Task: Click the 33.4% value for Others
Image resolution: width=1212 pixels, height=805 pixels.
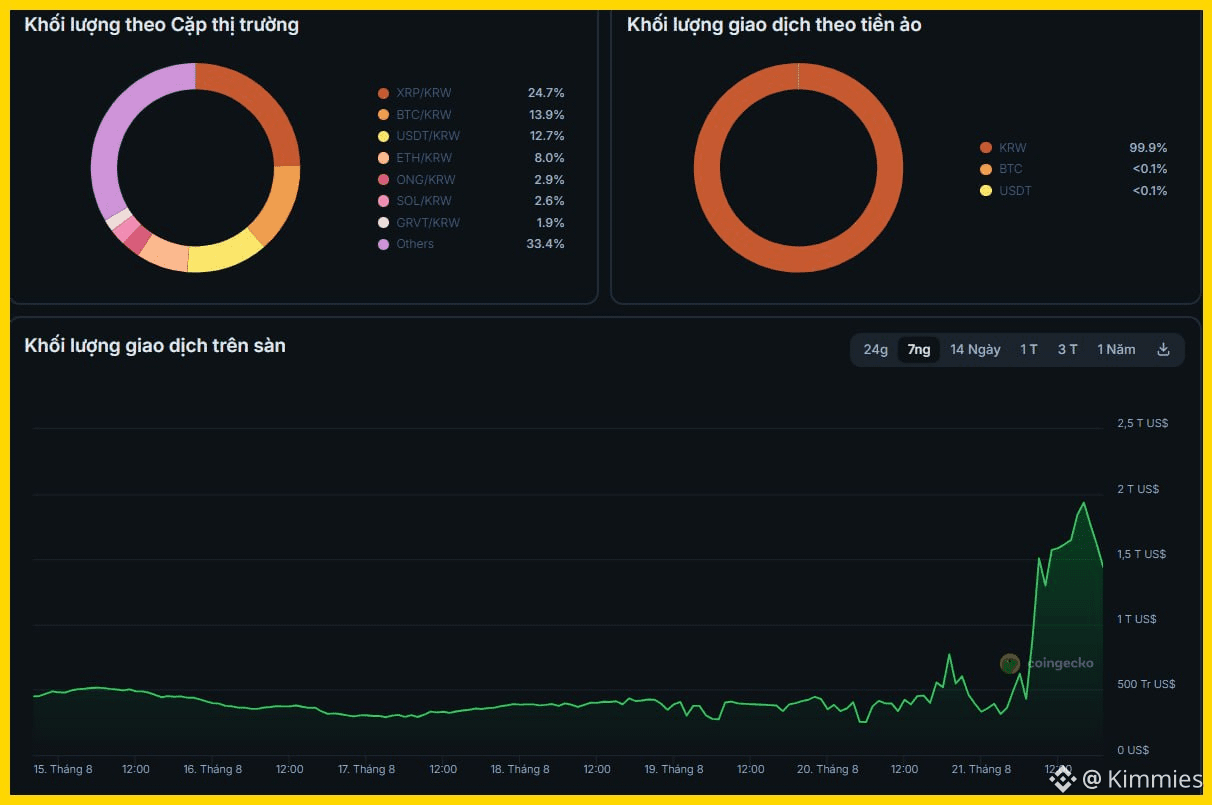Action: [546, 244]
